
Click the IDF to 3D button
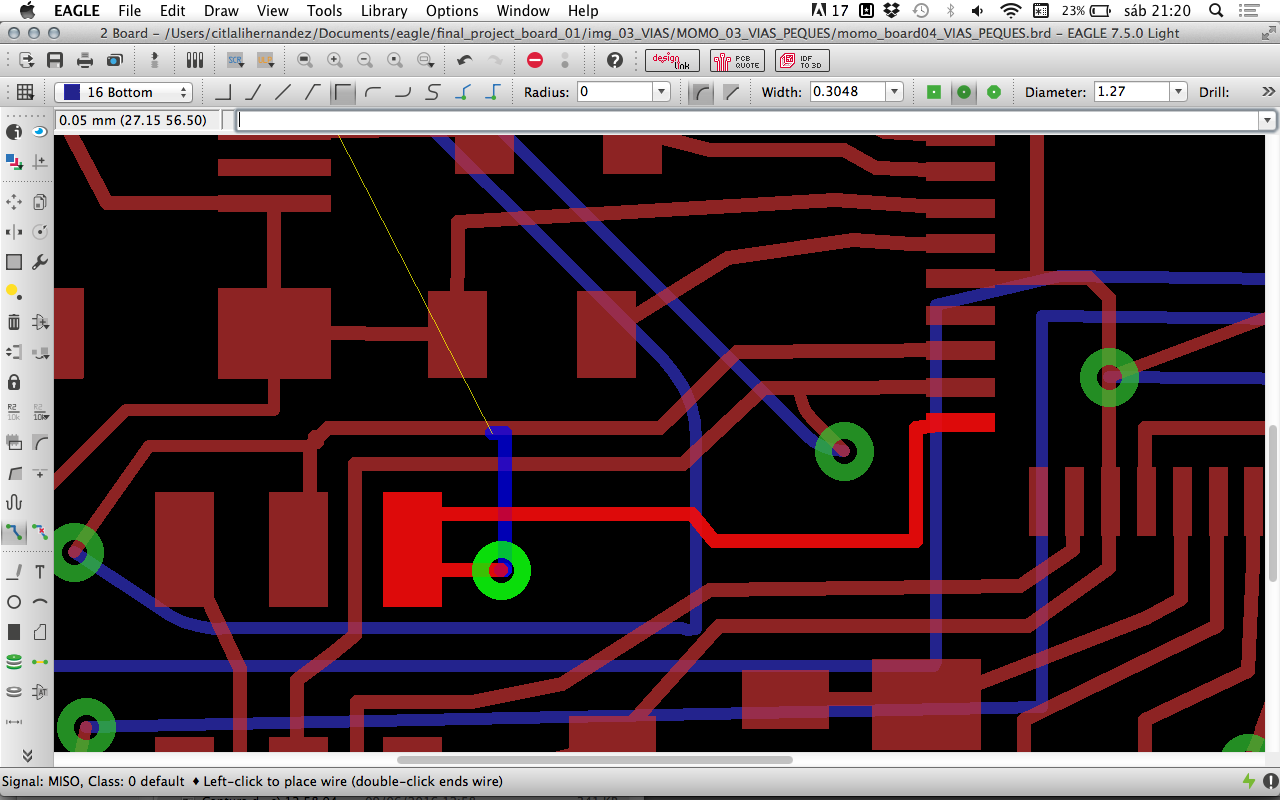802,60
